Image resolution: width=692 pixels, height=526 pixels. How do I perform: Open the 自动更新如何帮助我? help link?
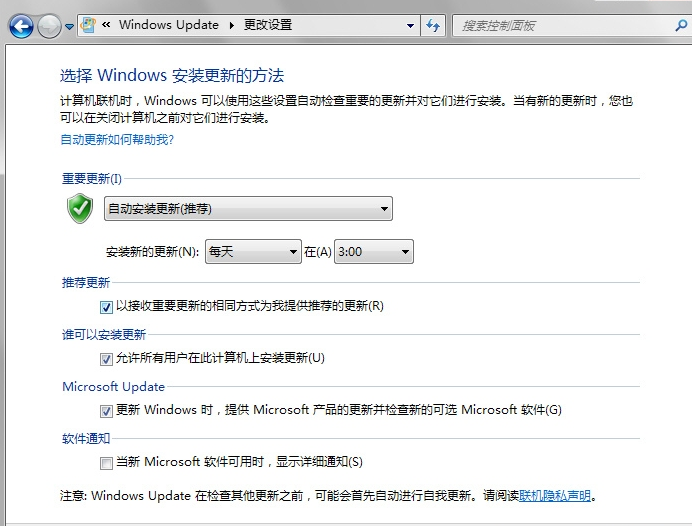click(x=117, y=140)
